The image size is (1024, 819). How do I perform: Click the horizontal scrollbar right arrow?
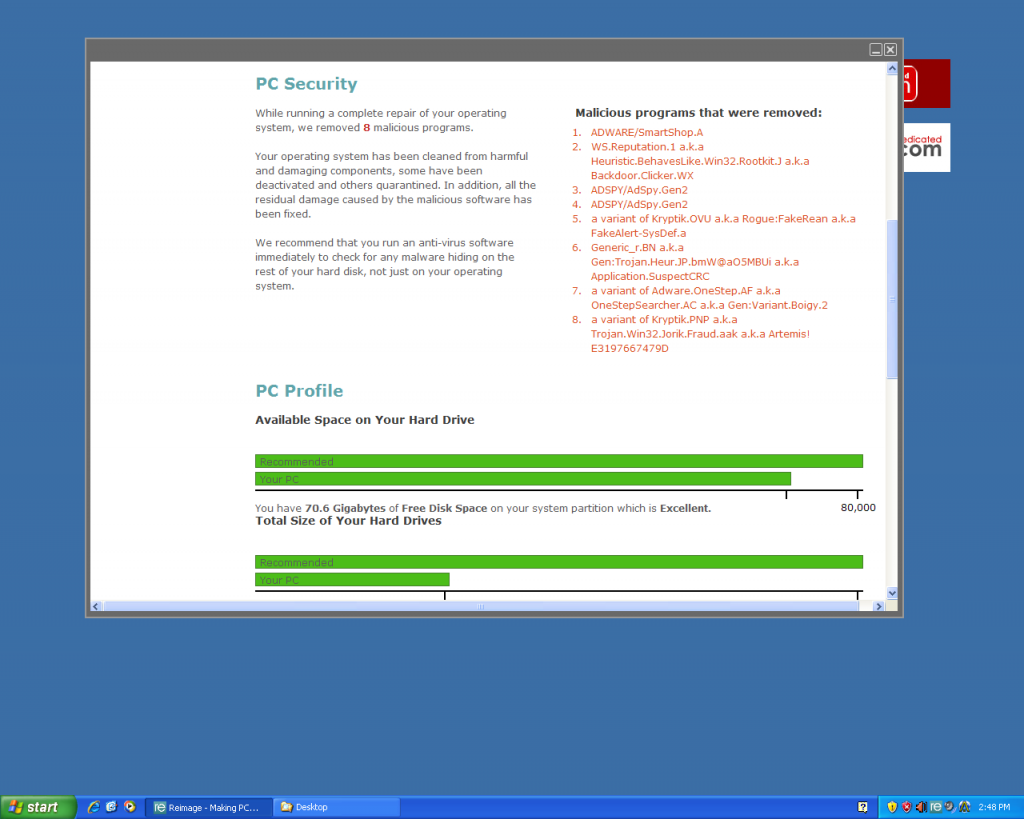[x=878, y=607]
